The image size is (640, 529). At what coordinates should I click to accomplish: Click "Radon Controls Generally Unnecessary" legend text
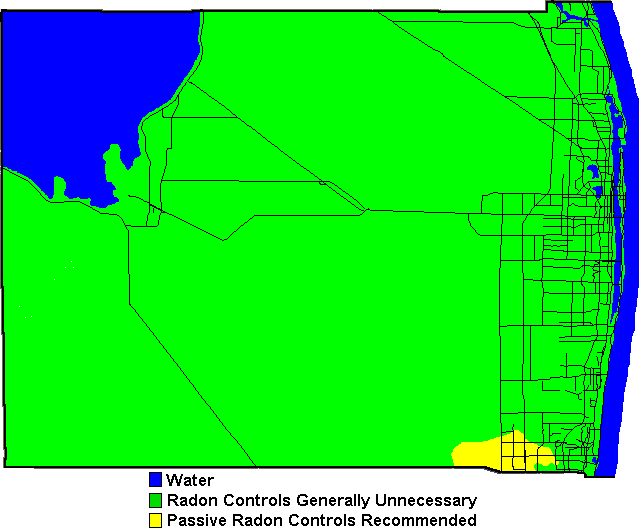[322, 500]
